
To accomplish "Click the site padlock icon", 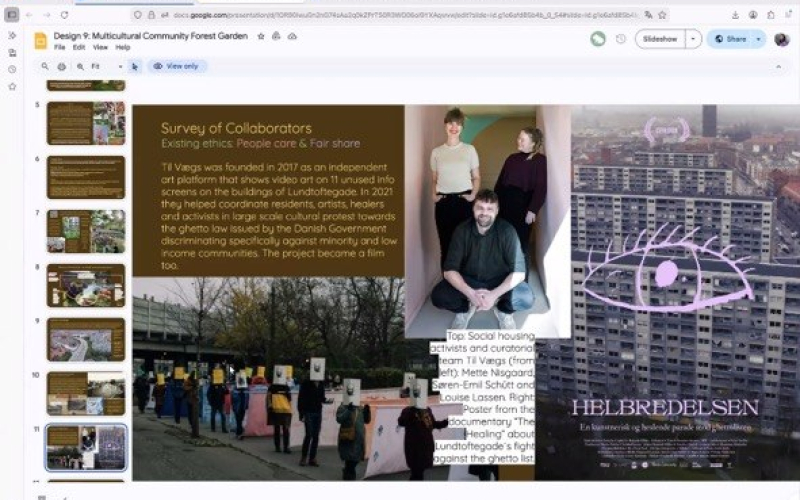I will coord(152,15).
